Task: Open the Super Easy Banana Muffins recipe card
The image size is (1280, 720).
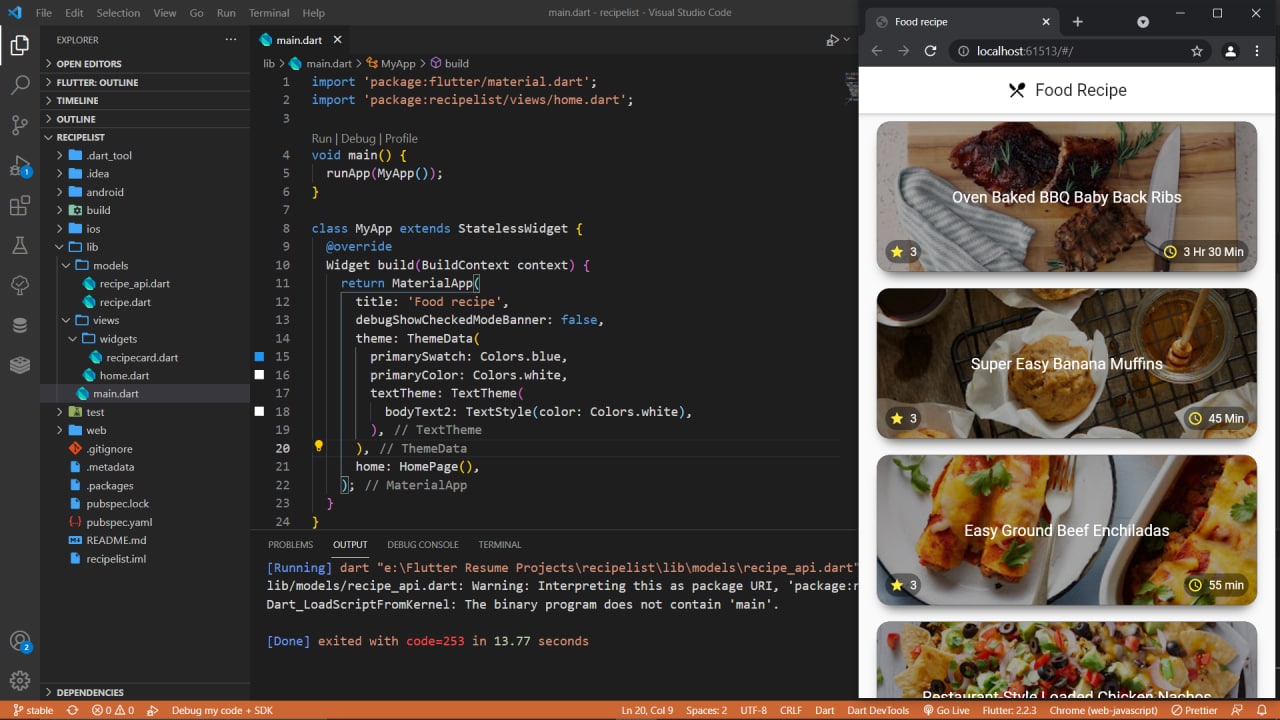Action: click(1066, 363)
